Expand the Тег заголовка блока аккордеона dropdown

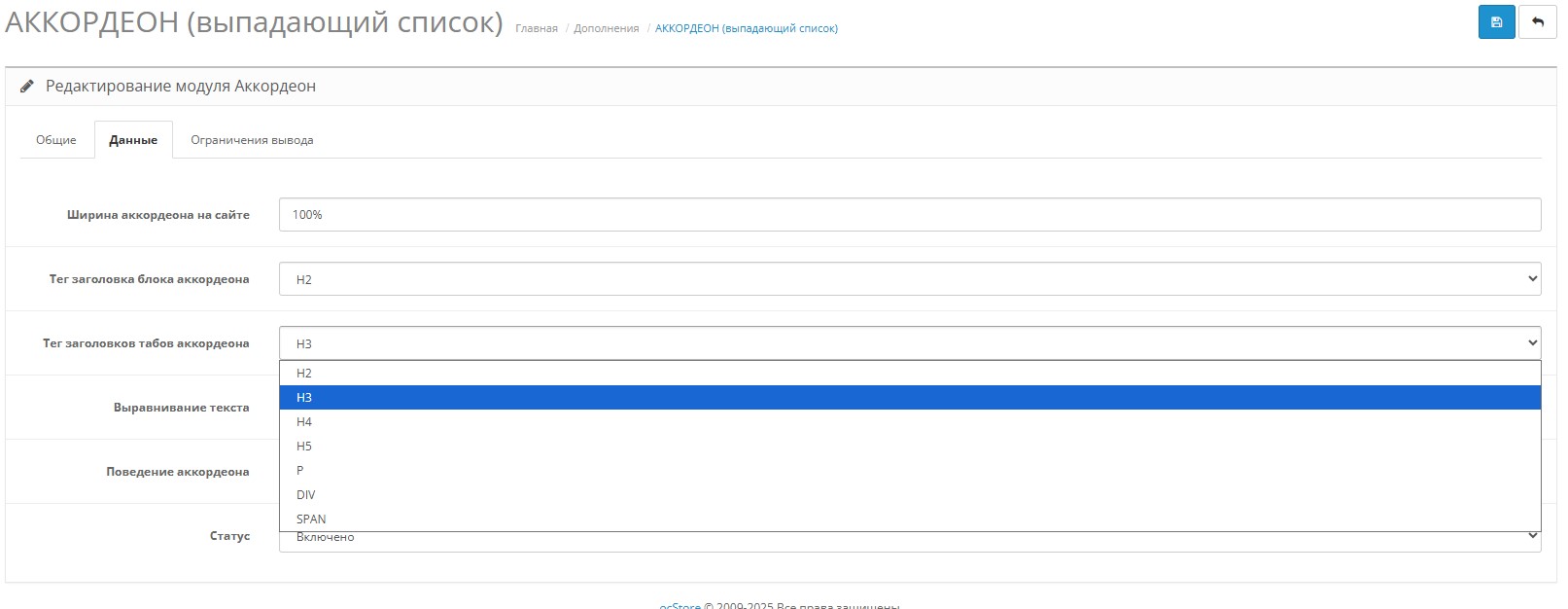click(909, 279)
